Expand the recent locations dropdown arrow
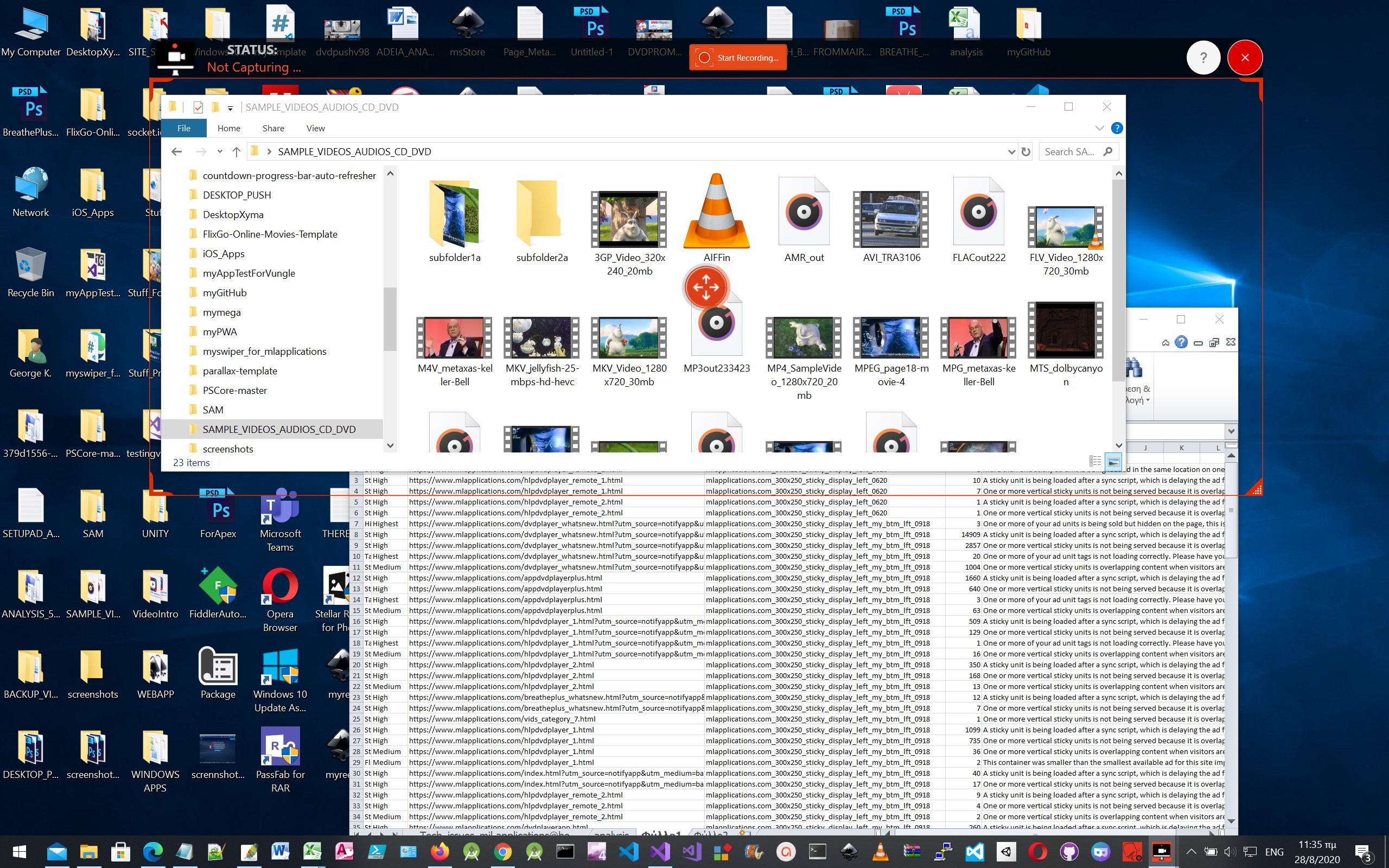This screenshot has height=868, width=1389. tap(220, 151)
